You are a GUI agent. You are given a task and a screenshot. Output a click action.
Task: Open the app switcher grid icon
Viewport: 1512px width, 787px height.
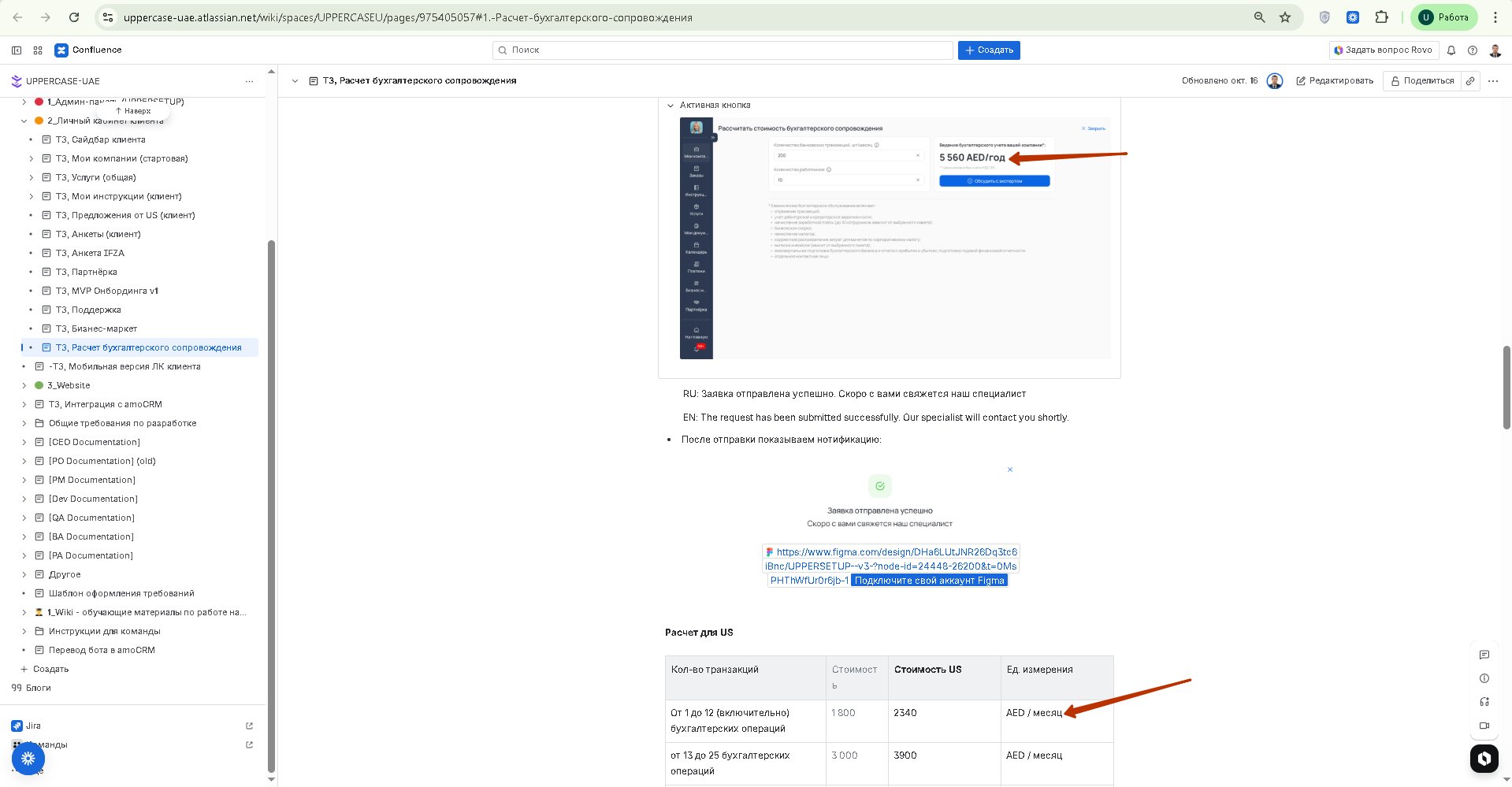[x=38, y=50]
